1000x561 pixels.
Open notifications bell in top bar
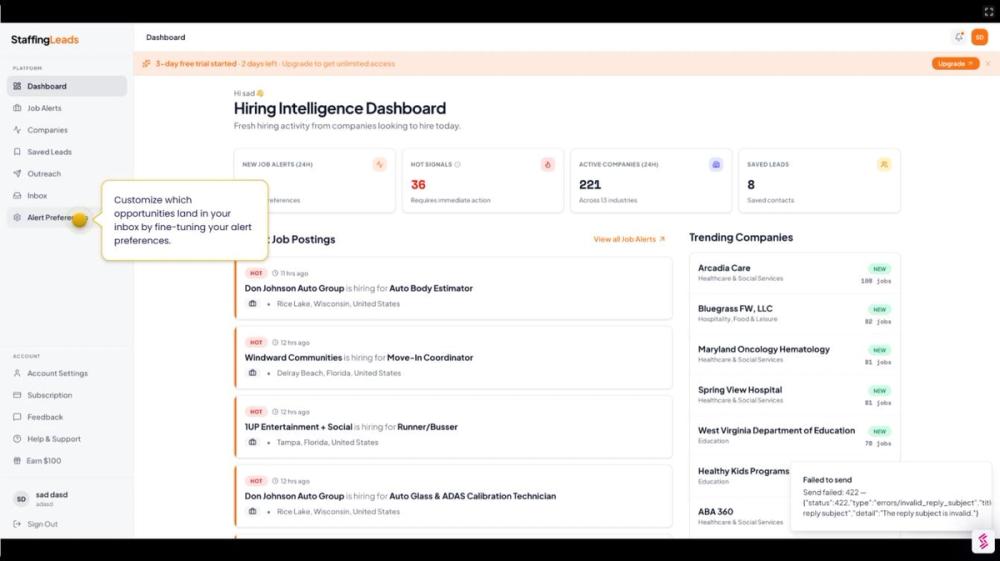click(x=959, y=37)
